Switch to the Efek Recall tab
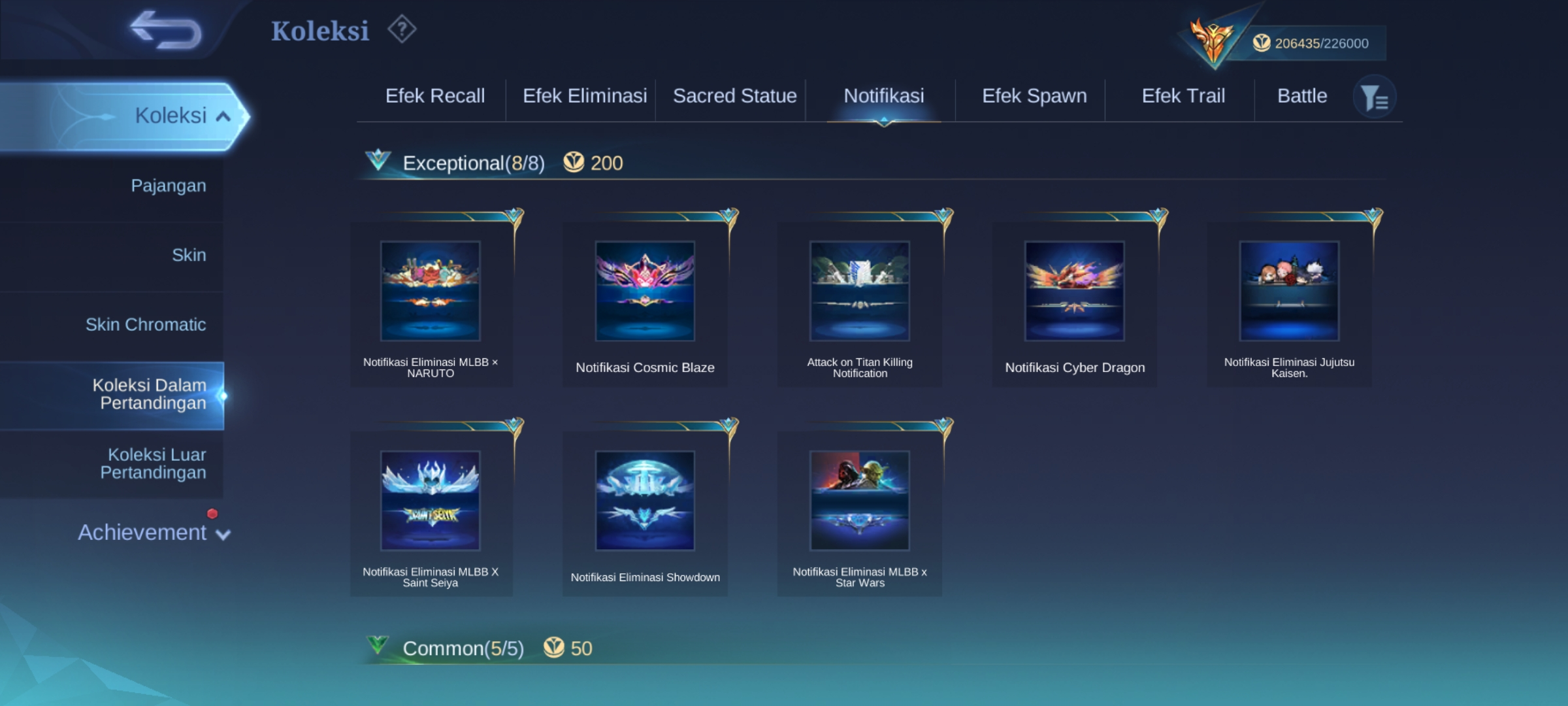The image size is (1568, 706). point(434,96)
